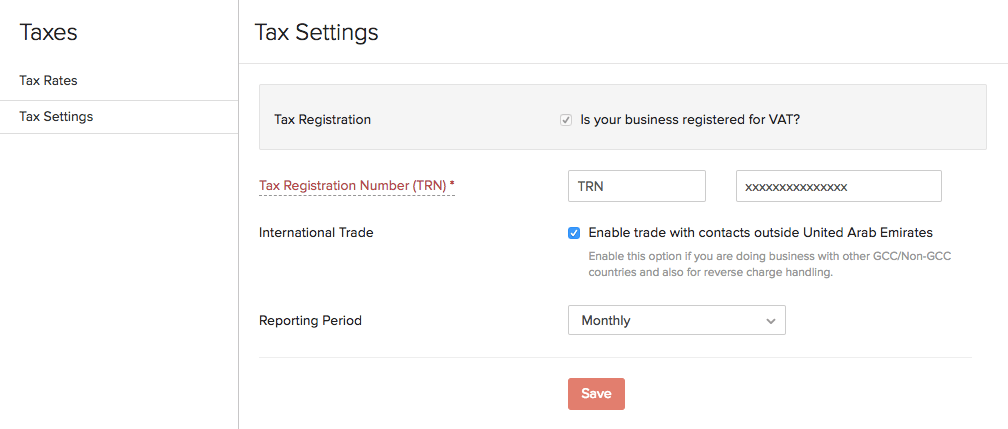Click the Taxes sidebar heading
Screen dimensions: 1008x429
click(x=48, y=32)
